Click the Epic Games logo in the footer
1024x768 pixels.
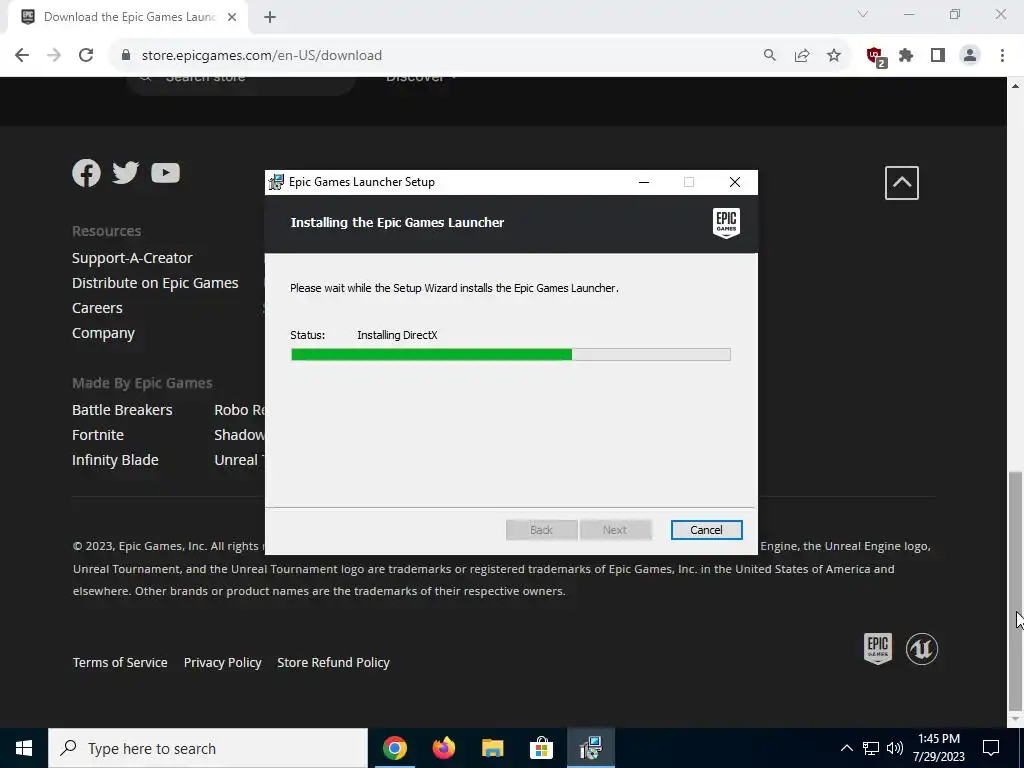tap(878, 648)
